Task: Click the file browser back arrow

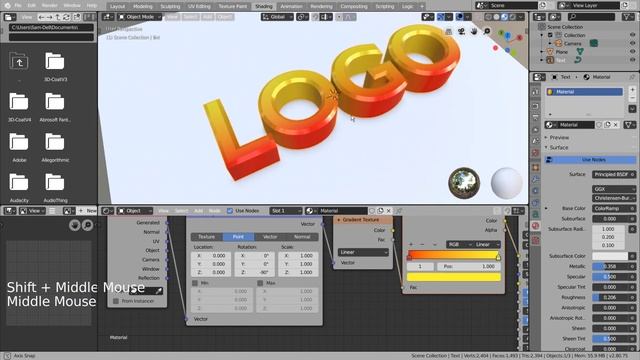Action: click(41, 17)
